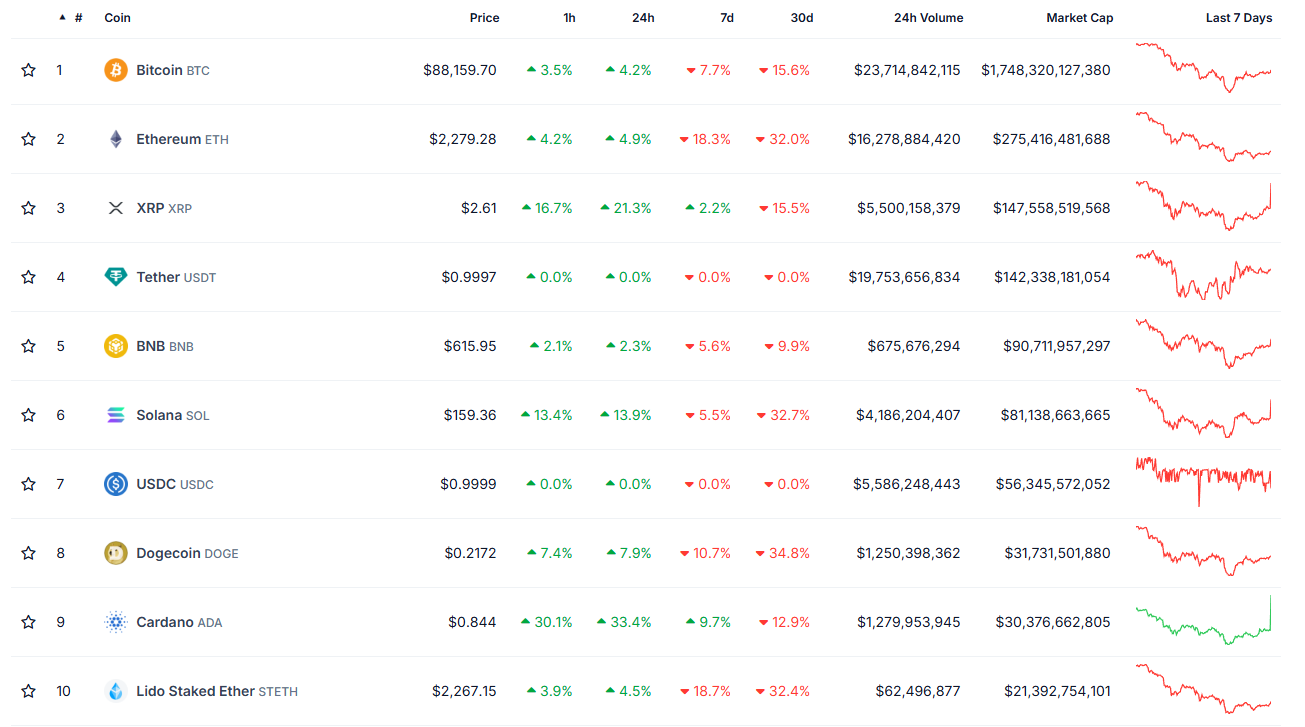Click the Bitcoin orange logo icon
1305x727 pixels.
tap(116, 70)
